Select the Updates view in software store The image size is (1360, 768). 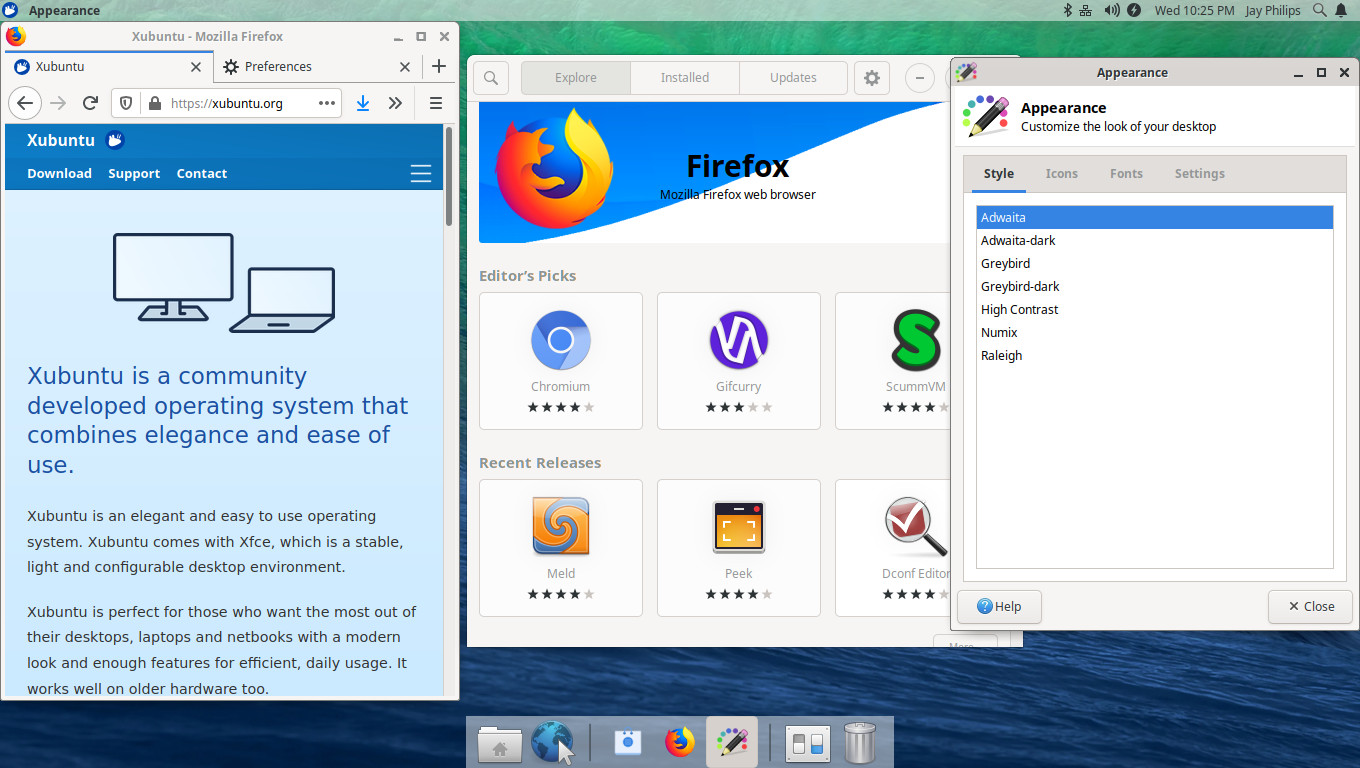click(x=793, y=78)
